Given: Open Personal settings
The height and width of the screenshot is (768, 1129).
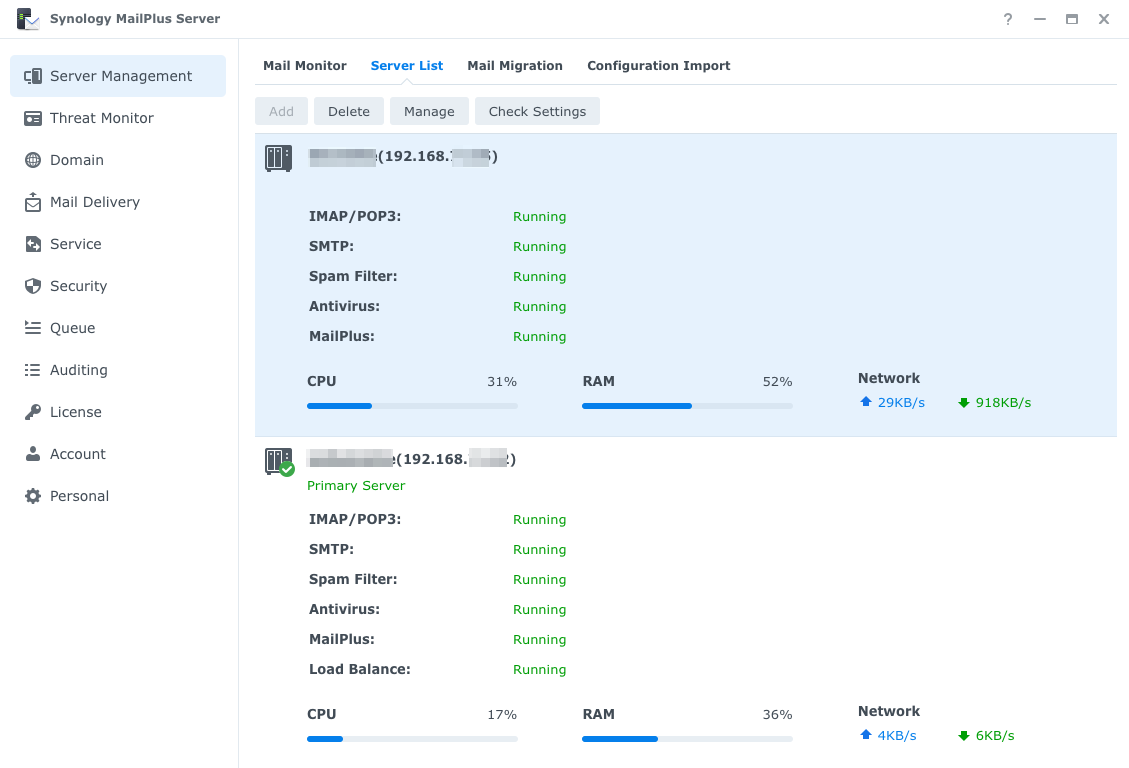Looking at the screenshot, I should pos(80,496).
